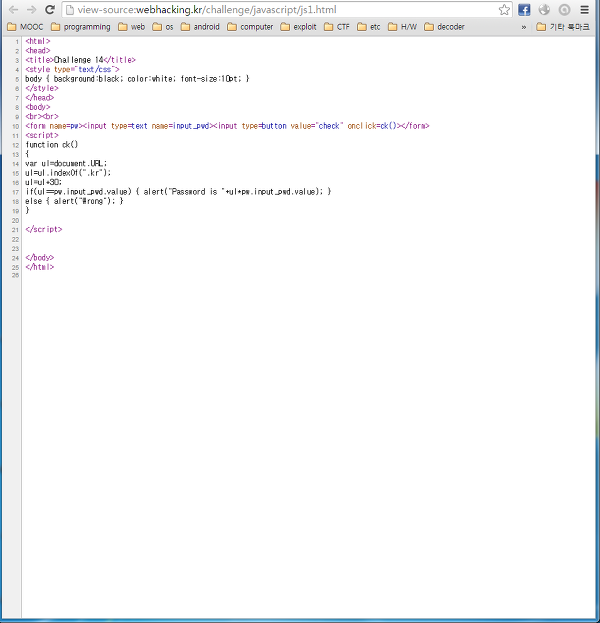Viewport: 600px width, 623px height.
Task: Open the web bookmarks folder
Action: (132, 27)
